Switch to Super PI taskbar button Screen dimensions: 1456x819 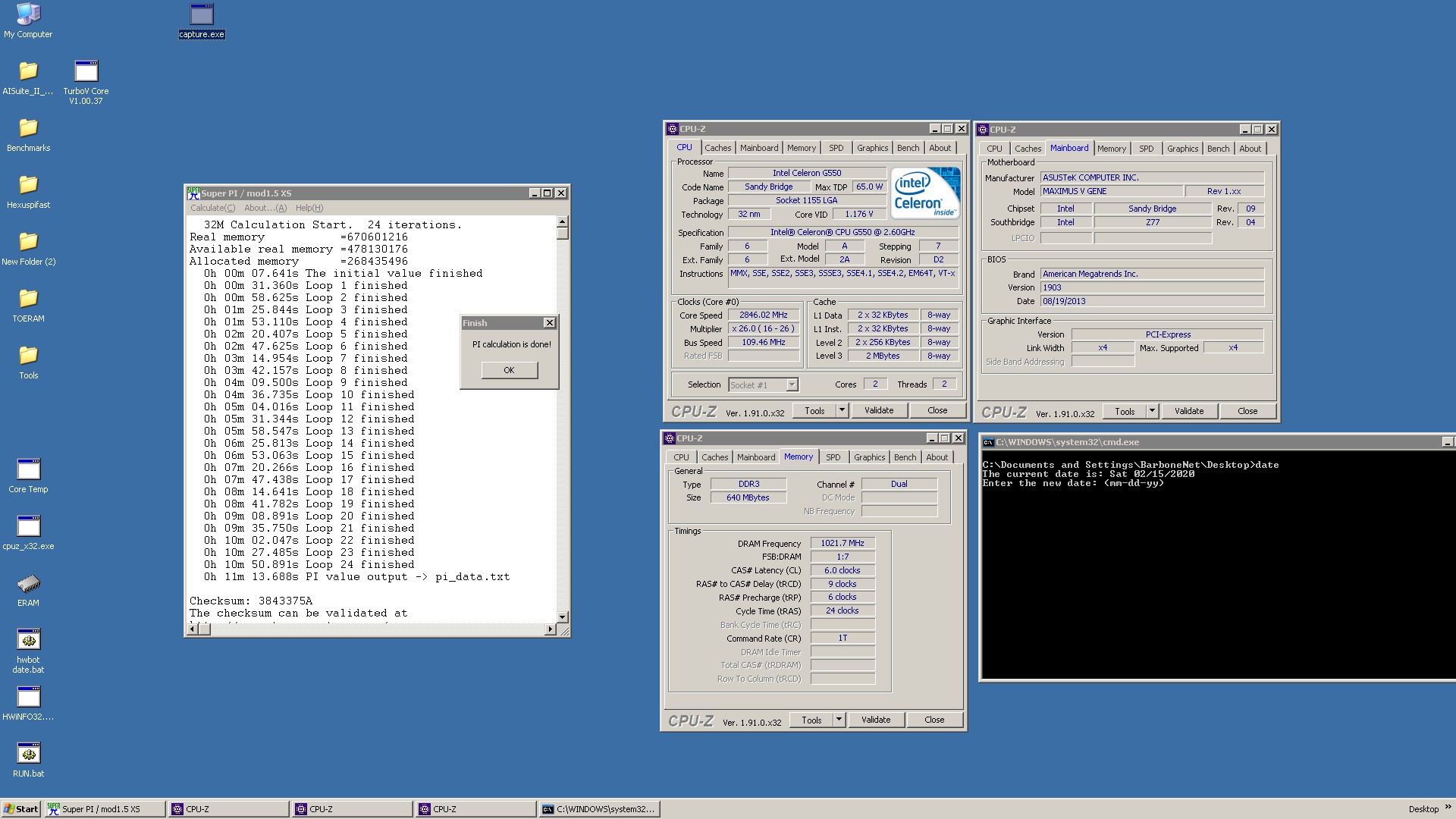pos(105,809)
